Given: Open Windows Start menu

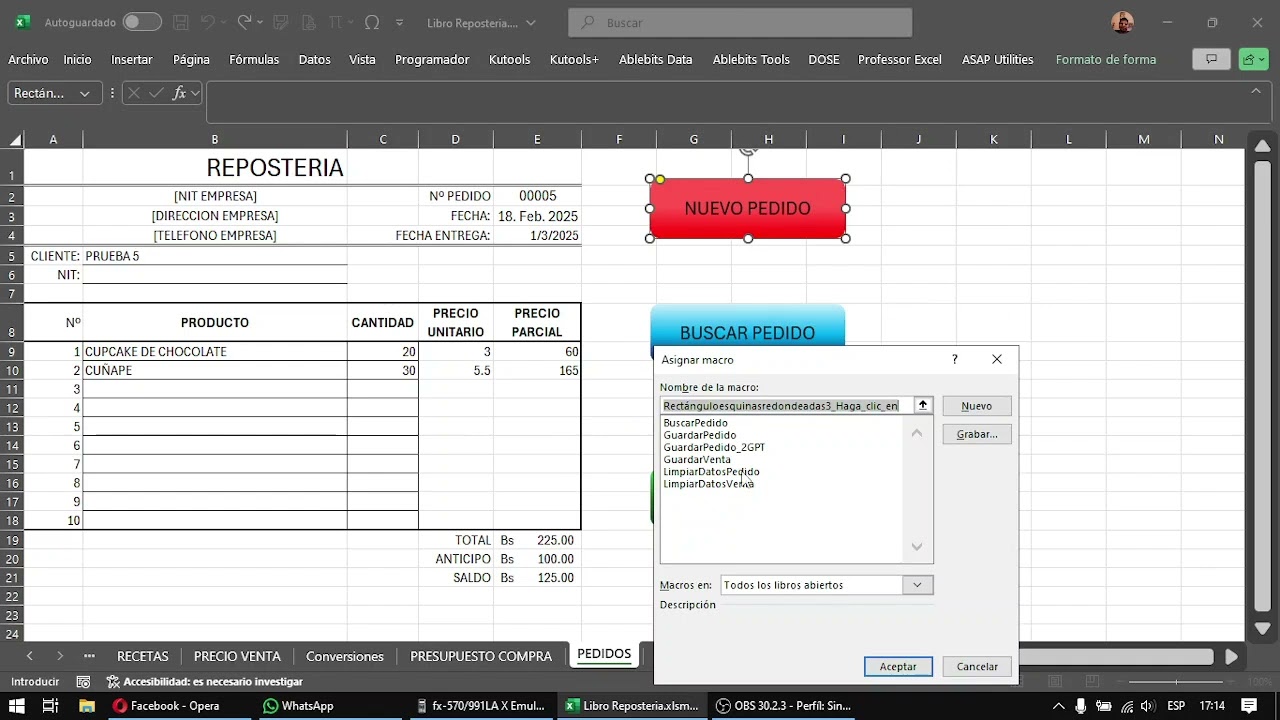Looking at the screenshot, I should tap(17, 706).
